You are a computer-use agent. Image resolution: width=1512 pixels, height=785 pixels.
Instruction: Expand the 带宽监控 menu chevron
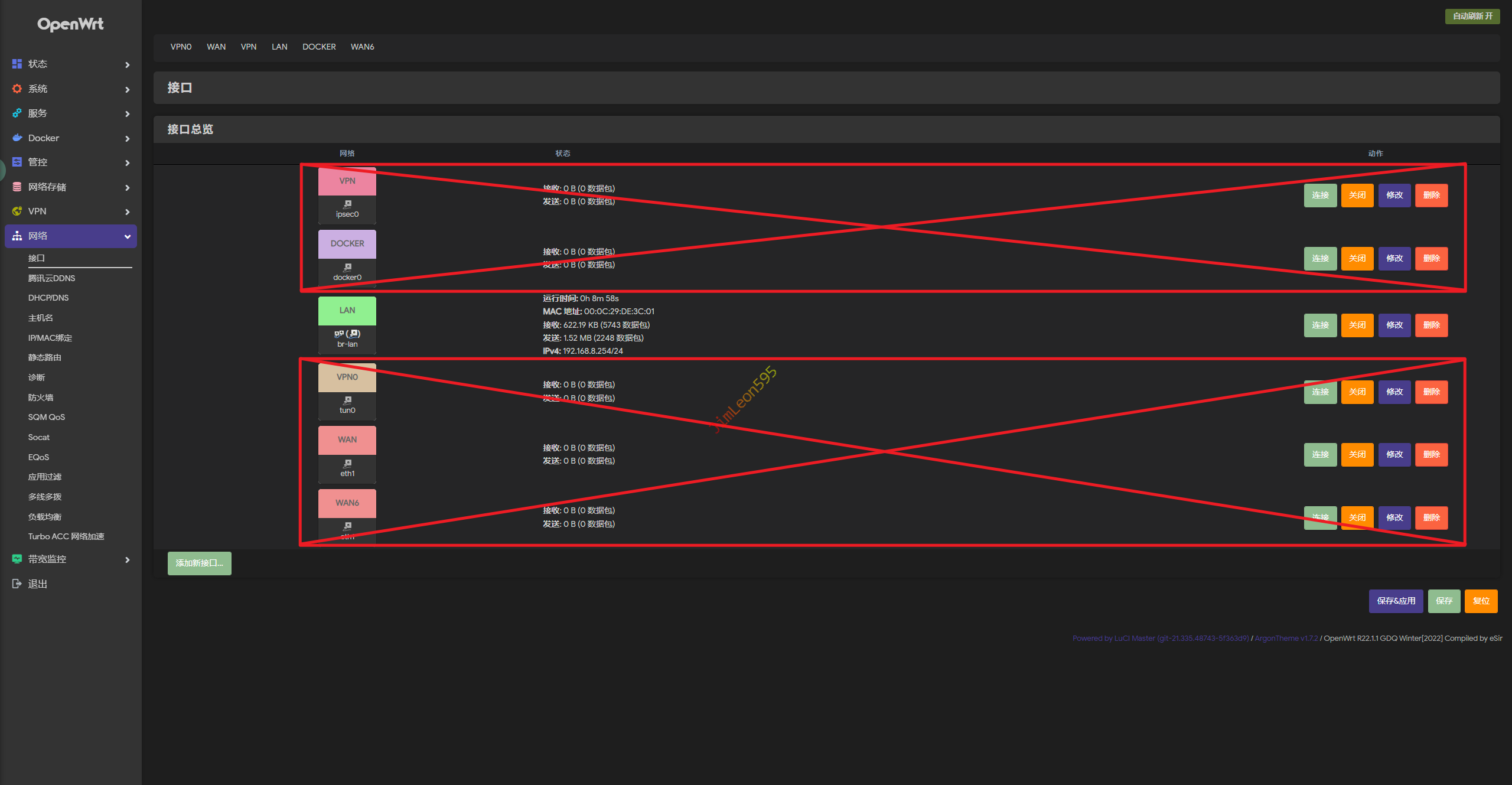pyautogui.click(x=127, y=559)
